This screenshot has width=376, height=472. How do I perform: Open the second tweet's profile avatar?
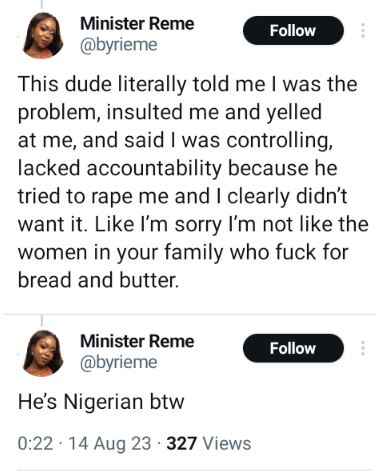pos(43,353)
